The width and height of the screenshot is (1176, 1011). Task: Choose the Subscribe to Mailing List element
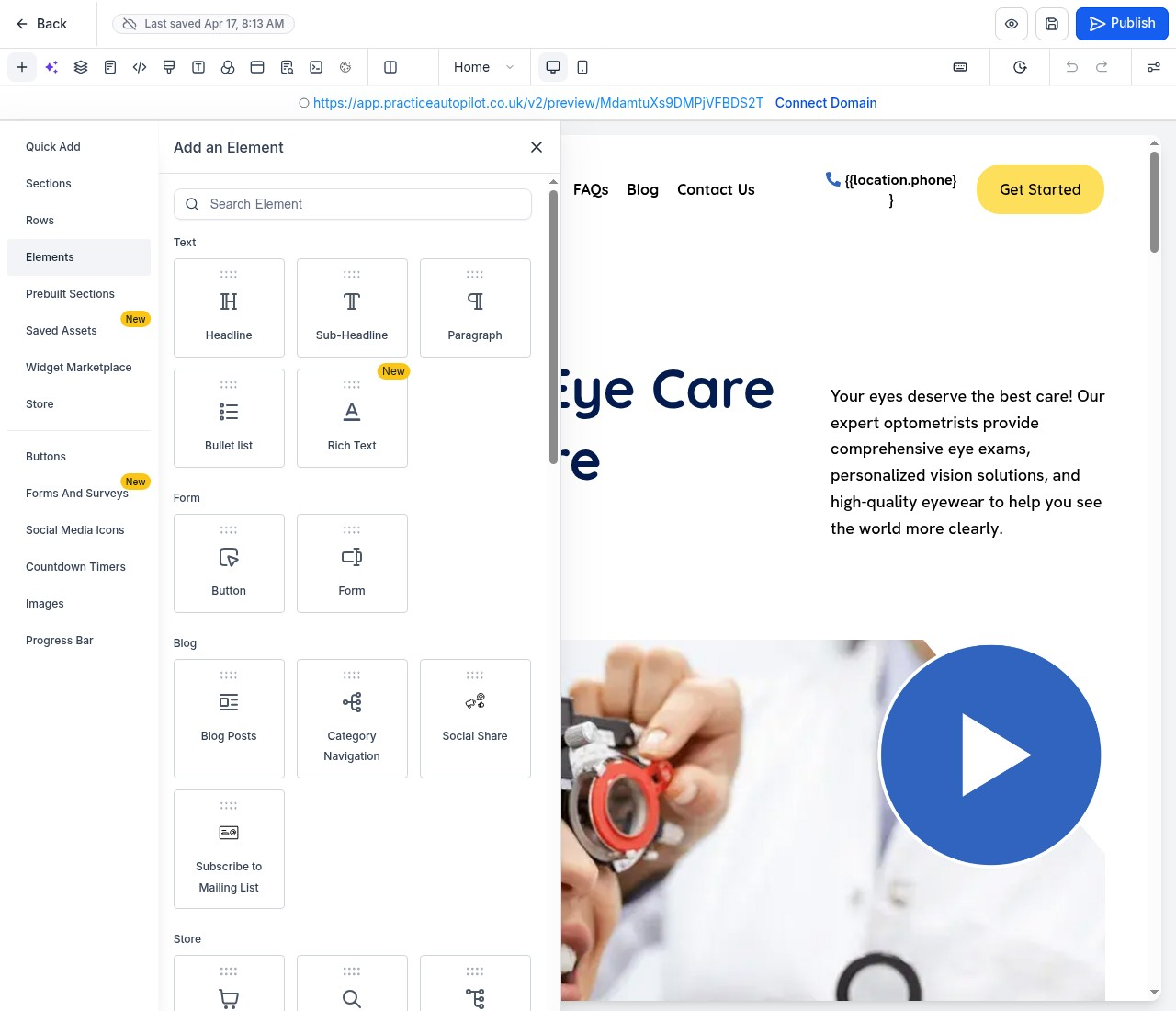(x=229, y=849)
